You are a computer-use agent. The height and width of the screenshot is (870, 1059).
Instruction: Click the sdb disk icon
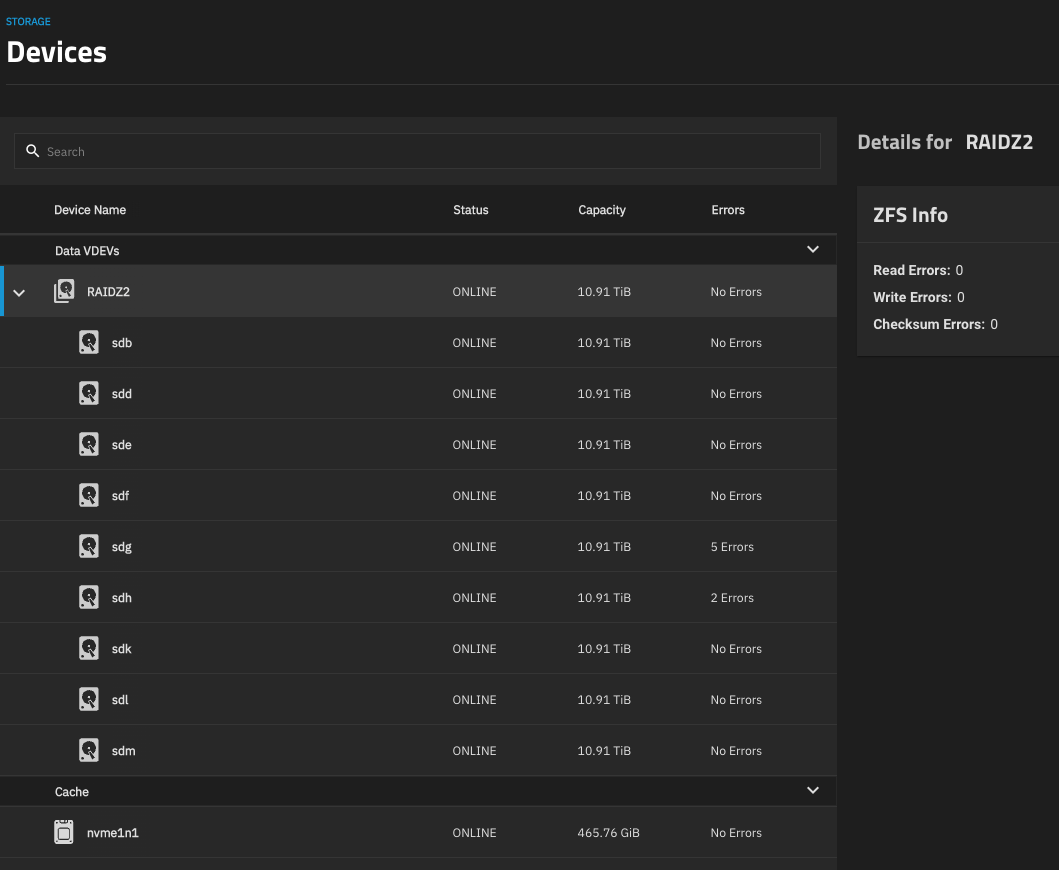tap(88, 342)
